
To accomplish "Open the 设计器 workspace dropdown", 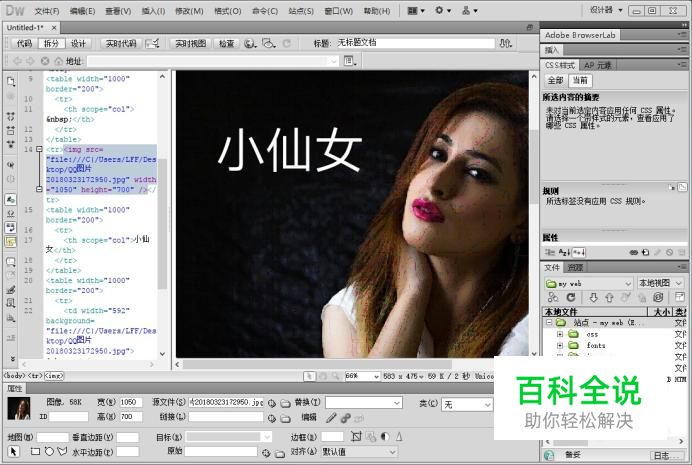I will click(606, 10).
